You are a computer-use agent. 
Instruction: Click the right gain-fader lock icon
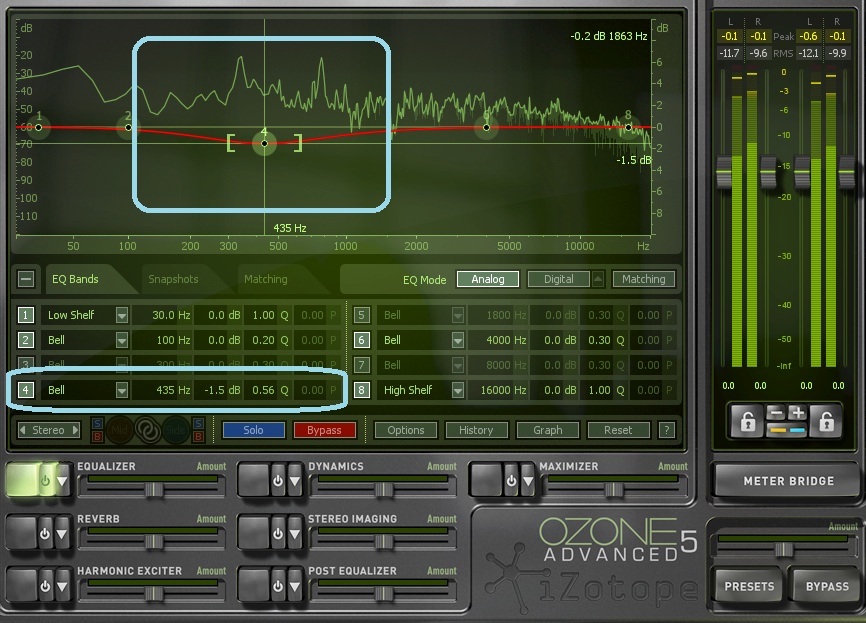[826, 421]
